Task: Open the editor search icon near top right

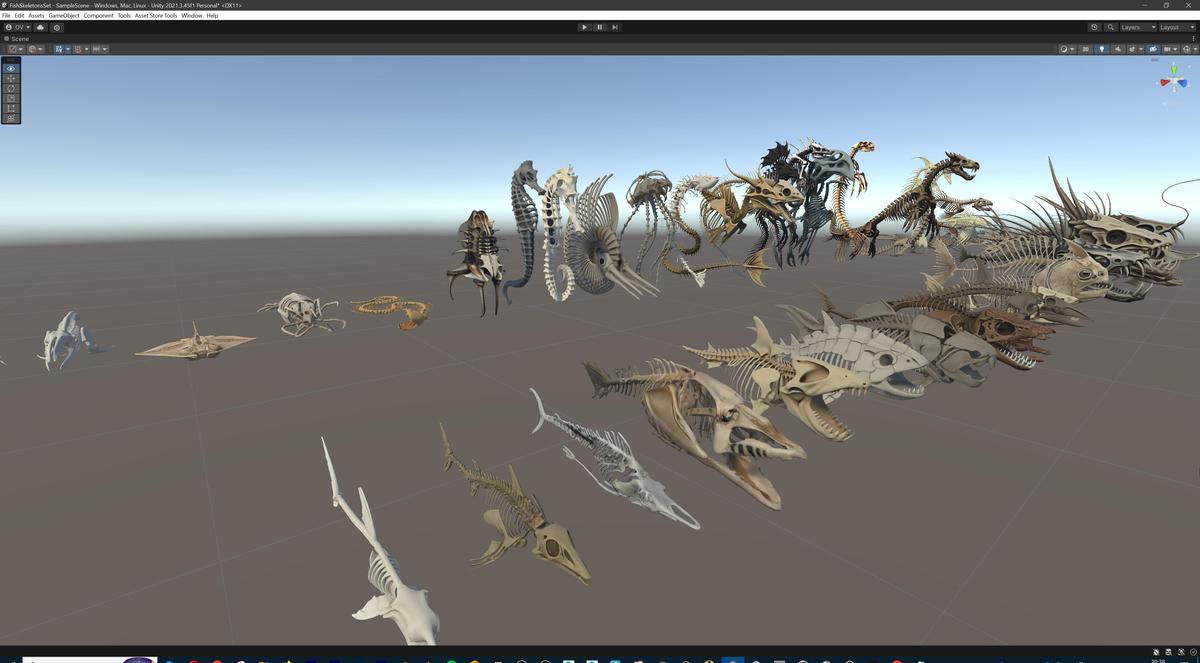Action: pyautogui.click(x=1110, y=27)
